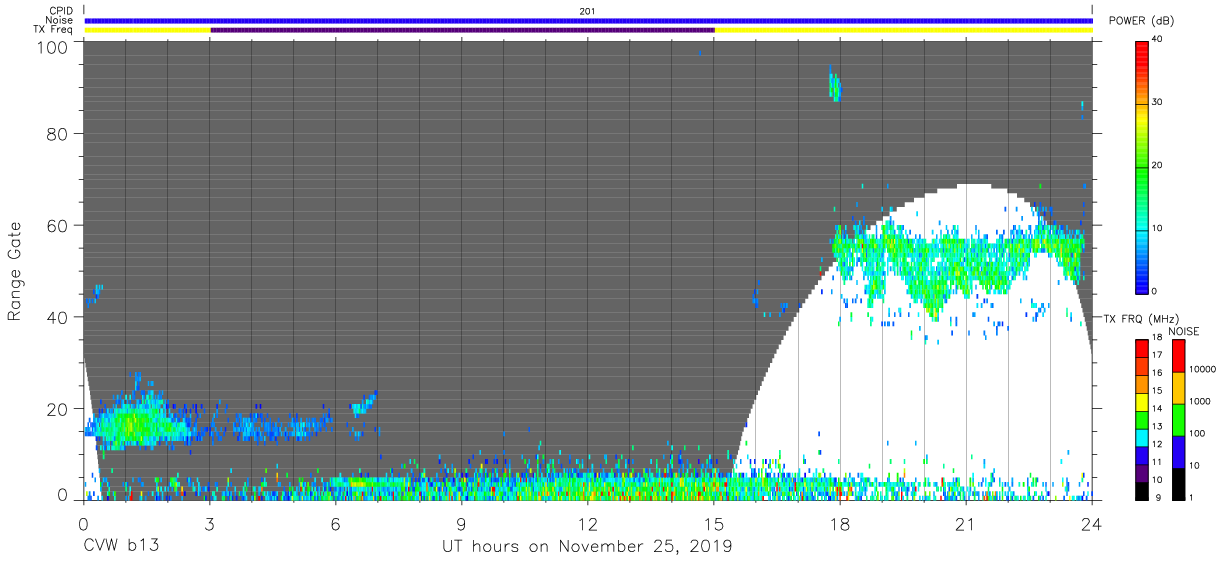Click the 20 tick on the Range Gate axis
Image resolution: width=1228 pixels, height=567 pixels.
pos(59,408)
